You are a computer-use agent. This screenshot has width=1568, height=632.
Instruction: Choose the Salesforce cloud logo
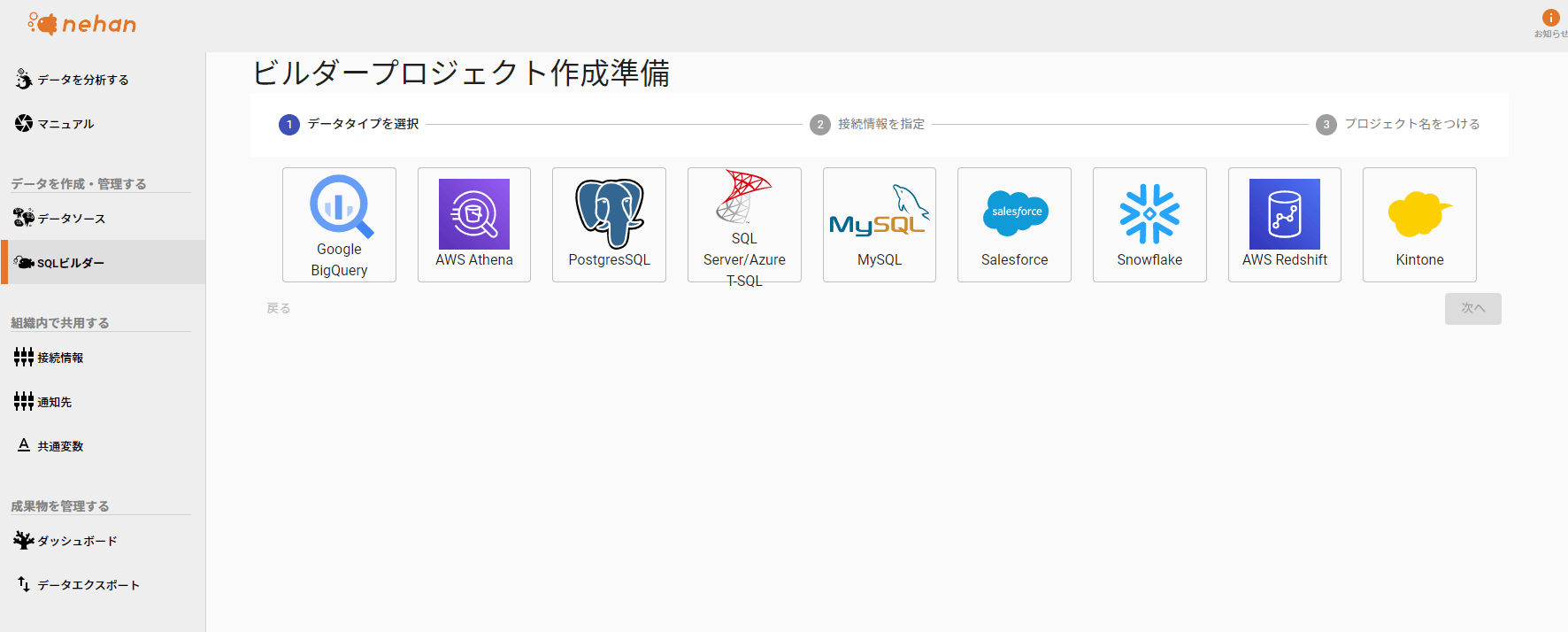click(x=1015, y=213)
